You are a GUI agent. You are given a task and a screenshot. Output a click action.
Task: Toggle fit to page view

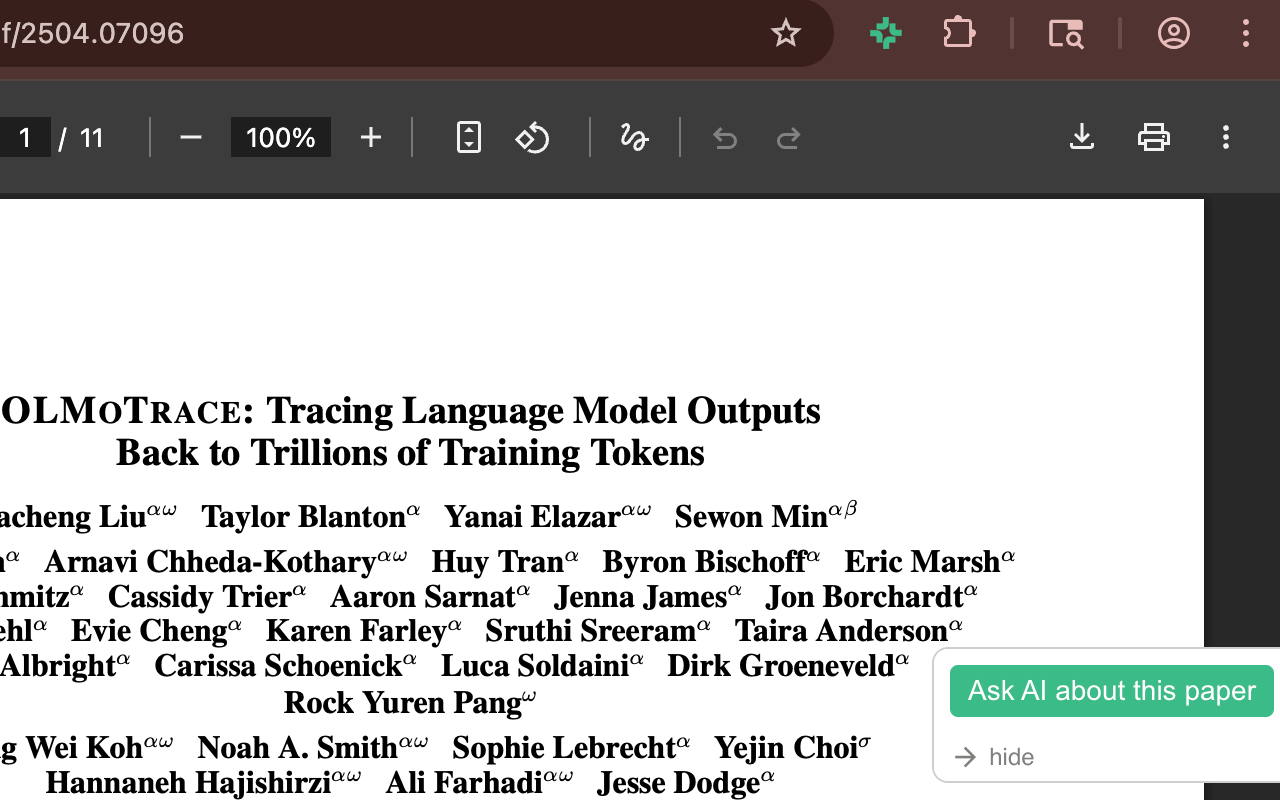468,137
